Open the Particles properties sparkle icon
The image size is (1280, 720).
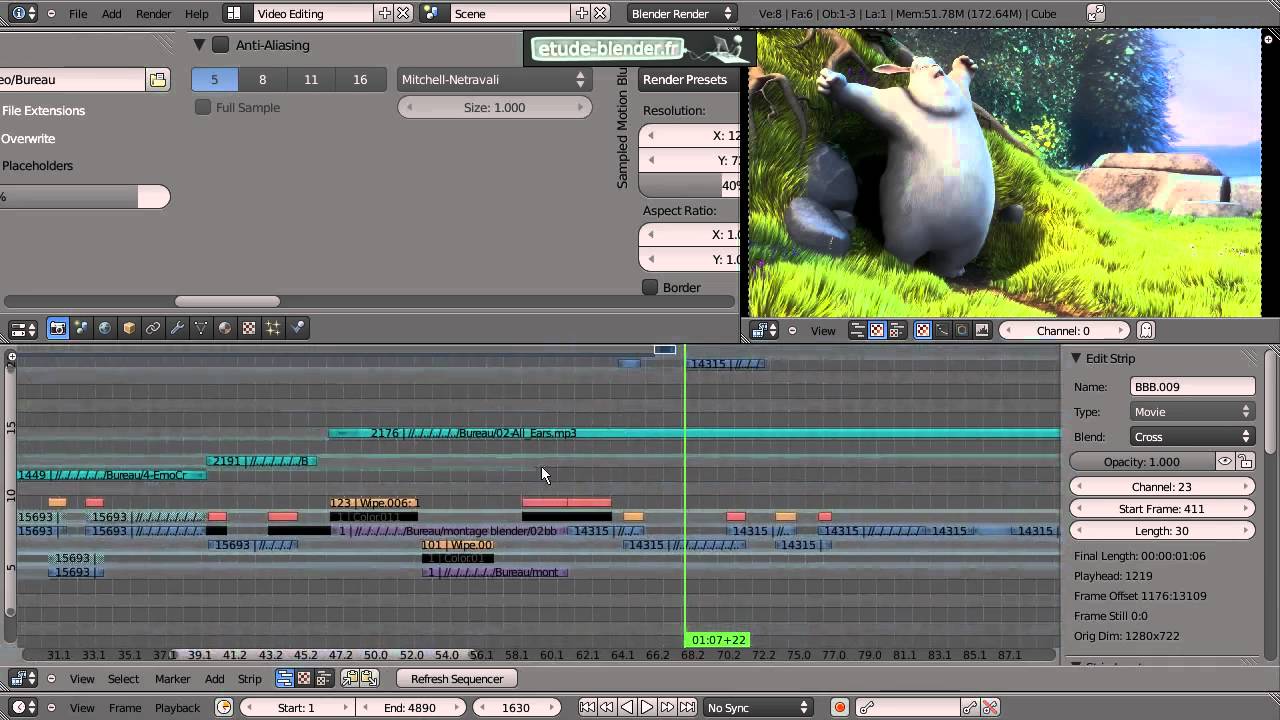pyautogui.click(x=273, y=328)
